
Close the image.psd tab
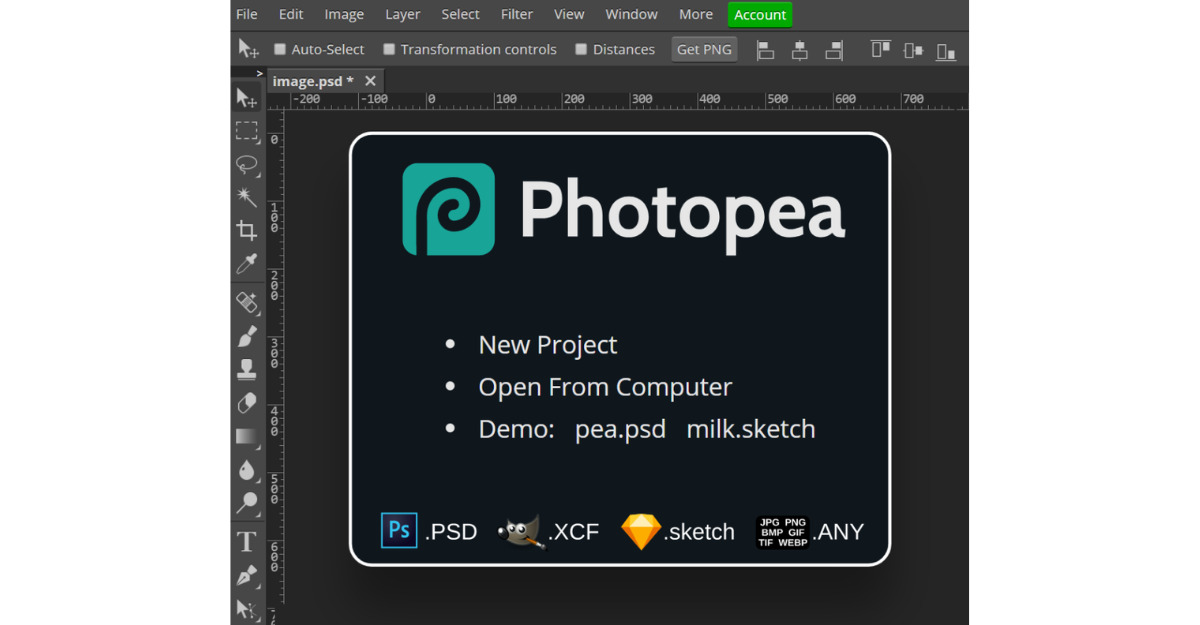click(x=371, y=81)
